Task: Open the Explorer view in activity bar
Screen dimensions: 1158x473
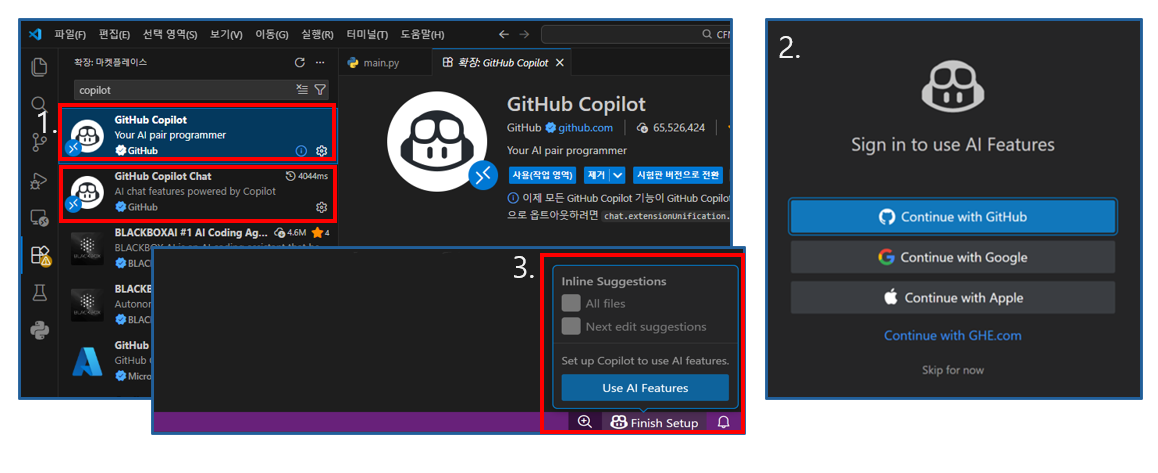Action: point(39,67)
